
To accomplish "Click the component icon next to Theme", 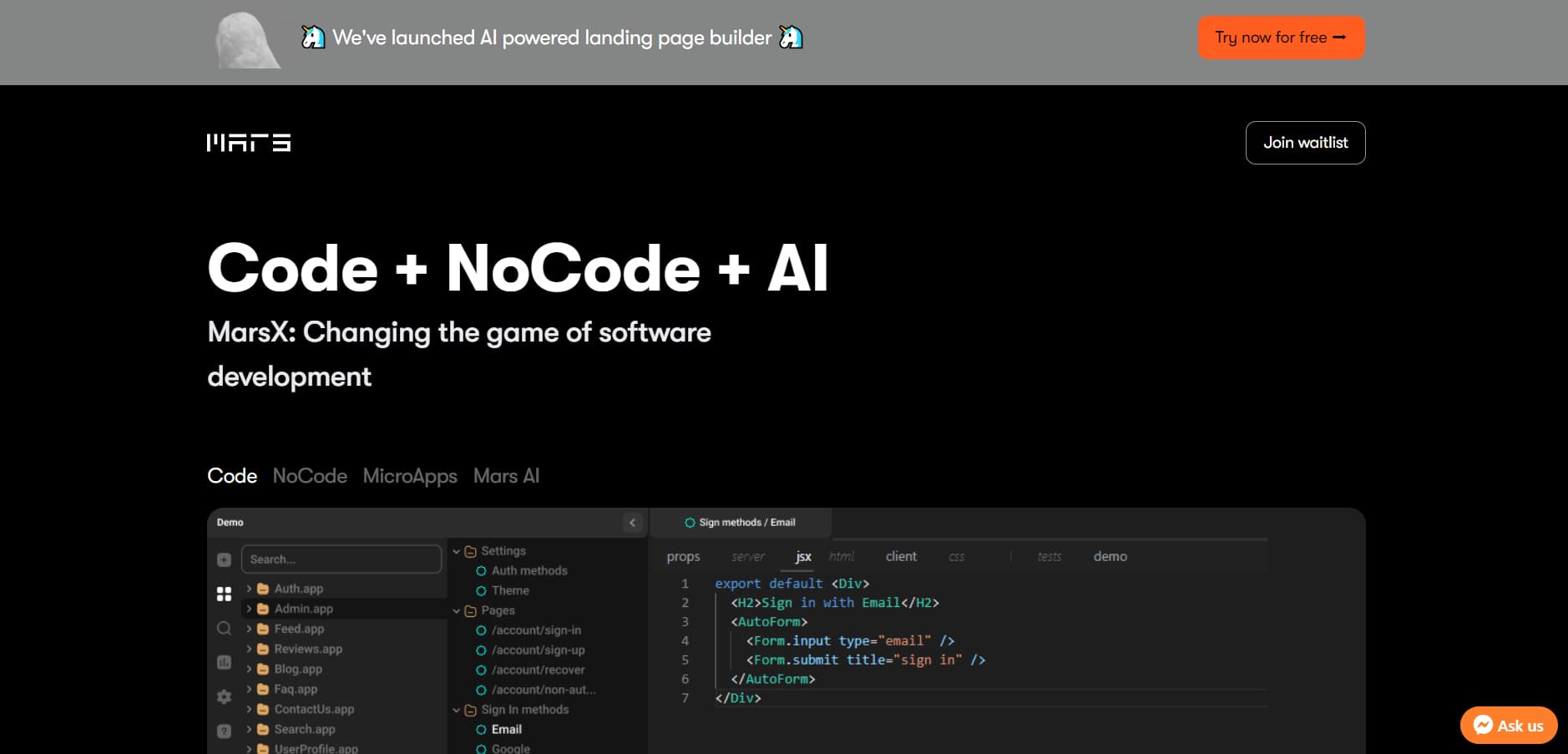I will (x=481, y=591).
